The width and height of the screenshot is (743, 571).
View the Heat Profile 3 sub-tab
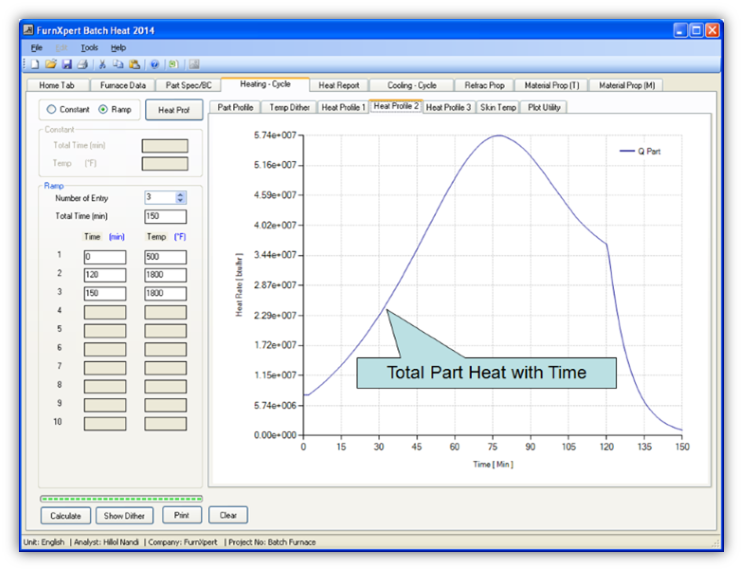tap(448, 108)
